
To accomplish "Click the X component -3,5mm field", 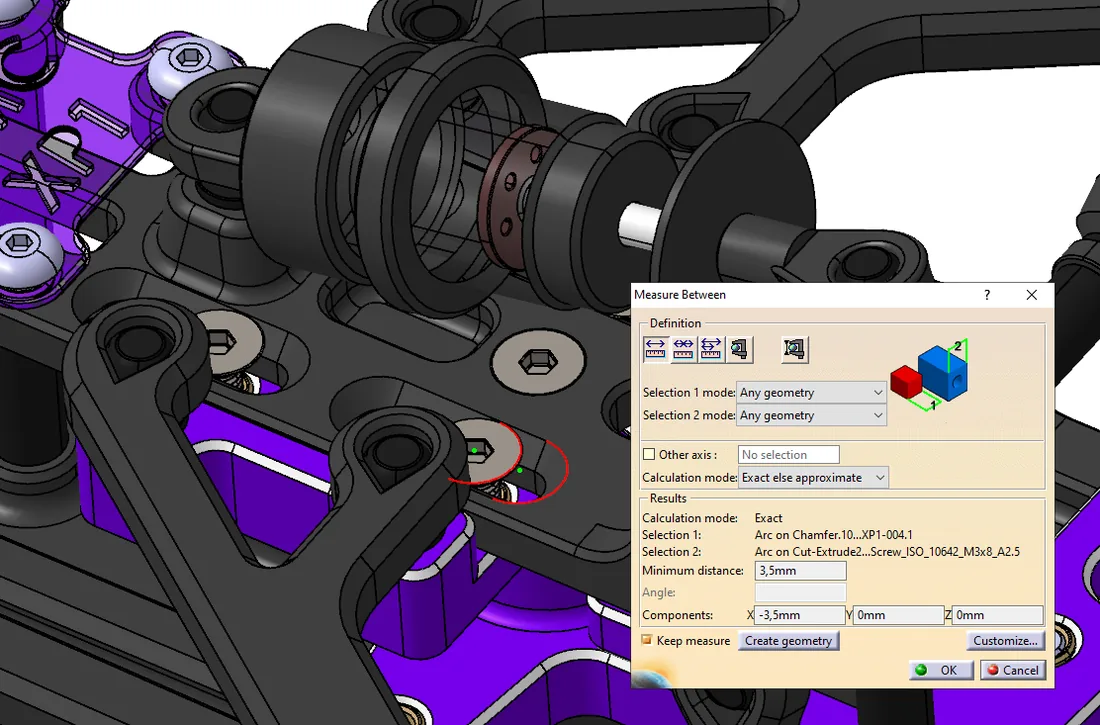I will point(800,616).
